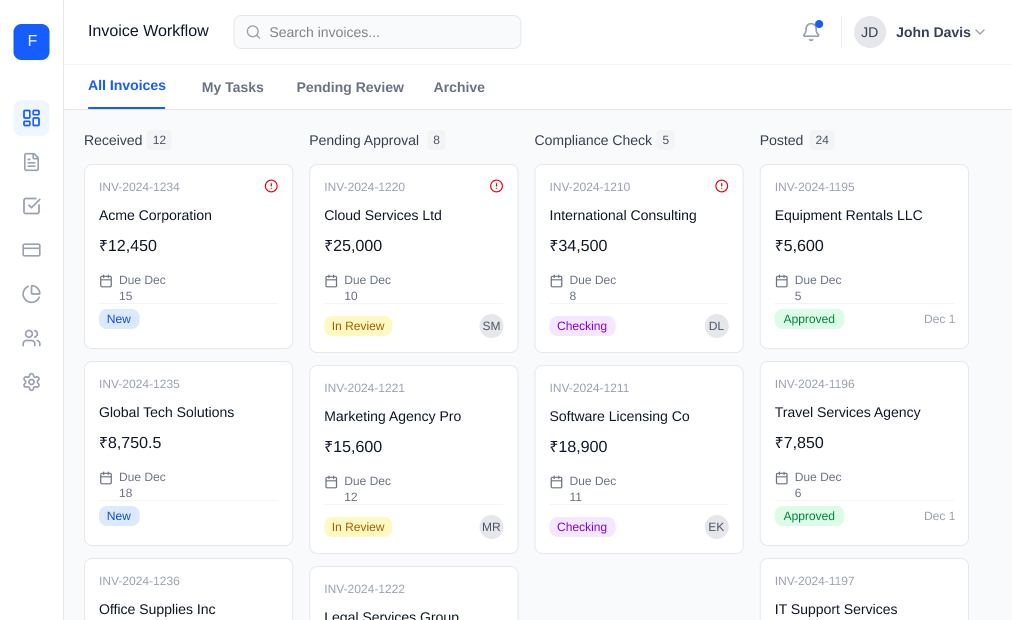Open the checkbox tasks icon in sidebar
The height and width of the screenshot is (620, 1012).
[31, 206]
